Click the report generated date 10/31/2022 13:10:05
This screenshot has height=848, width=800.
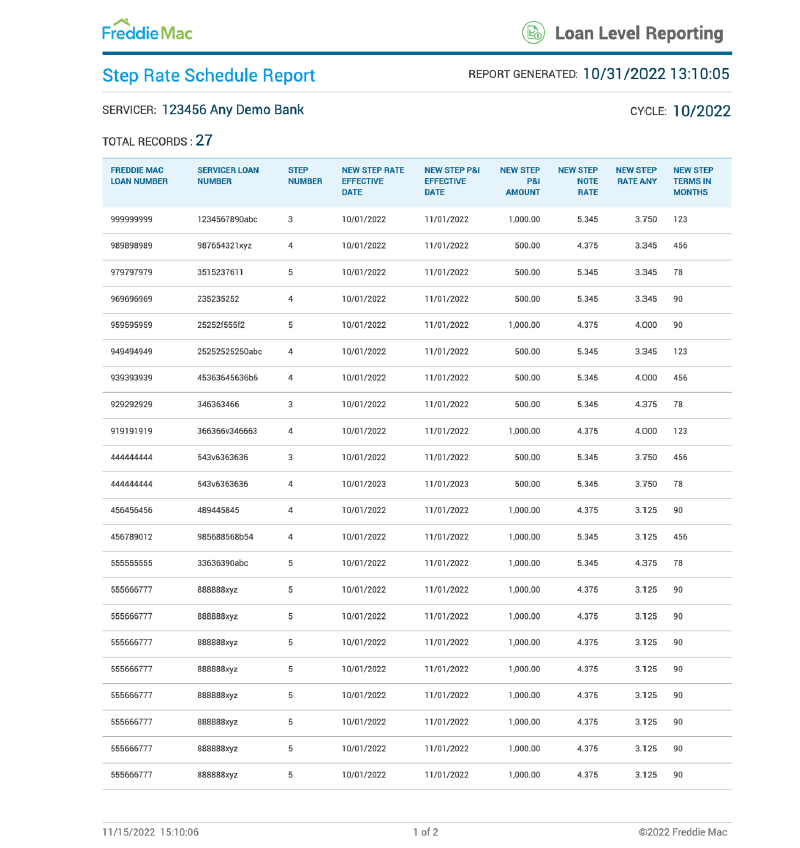tap(655, 74)
